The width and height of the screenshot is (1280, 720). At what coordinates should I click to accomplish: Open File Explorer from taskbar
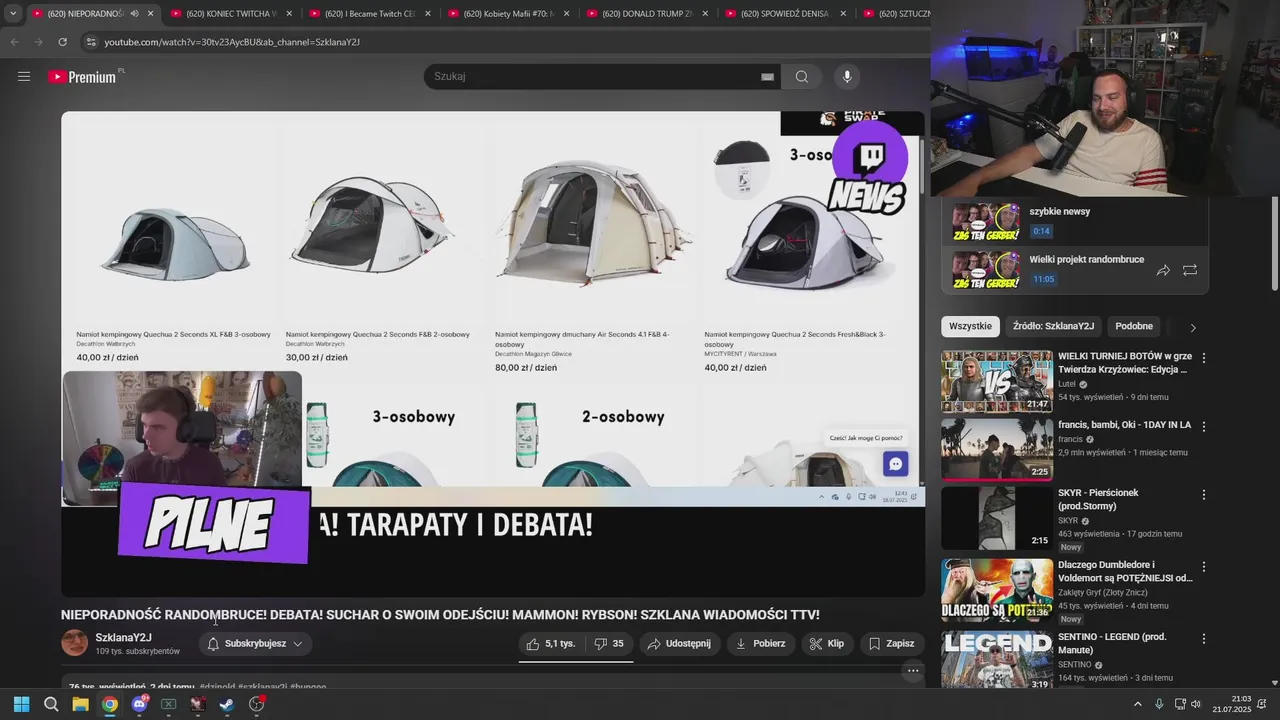(x=80, y=704)
